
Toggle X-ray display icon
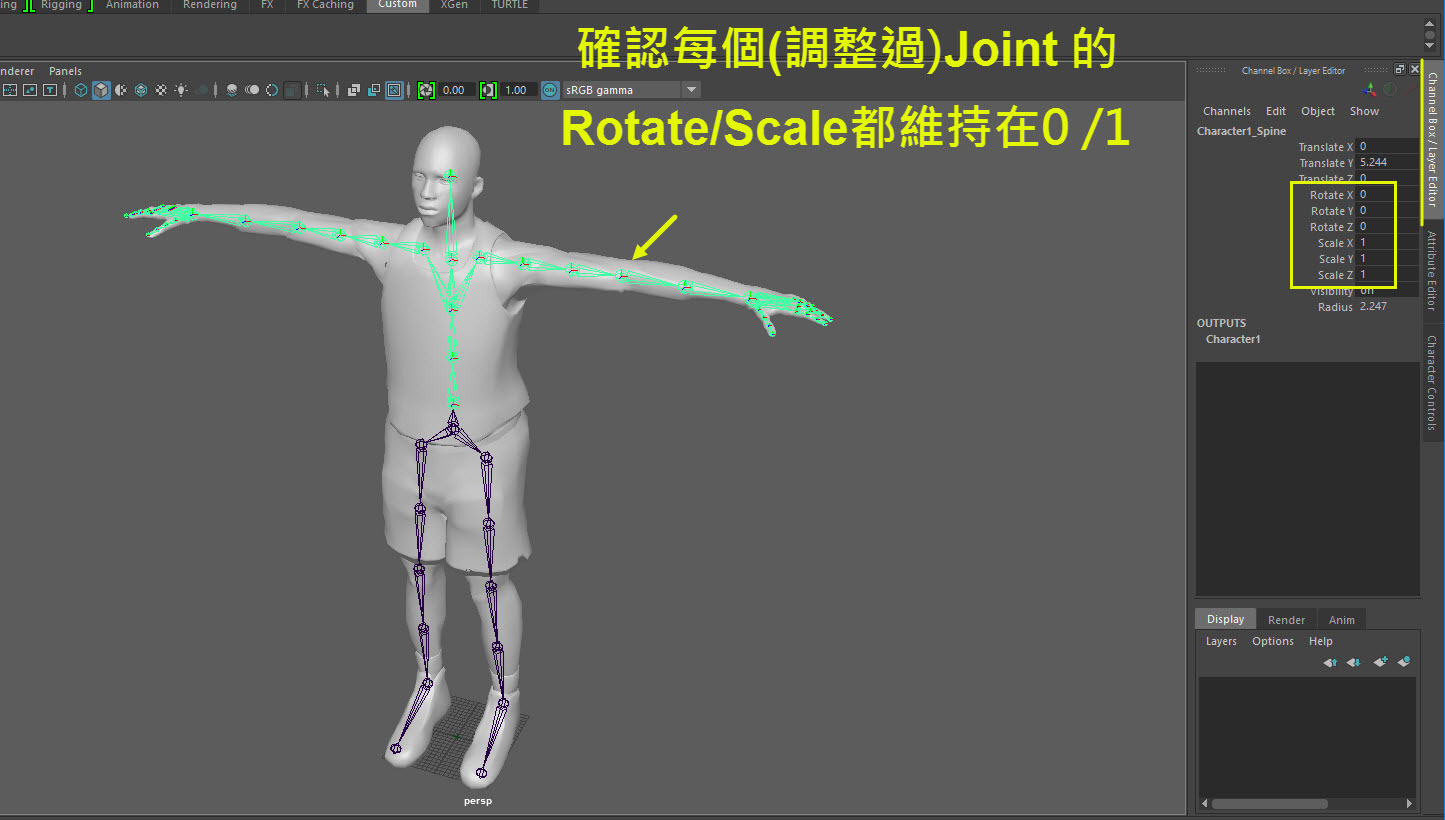(x=353, y=90)
